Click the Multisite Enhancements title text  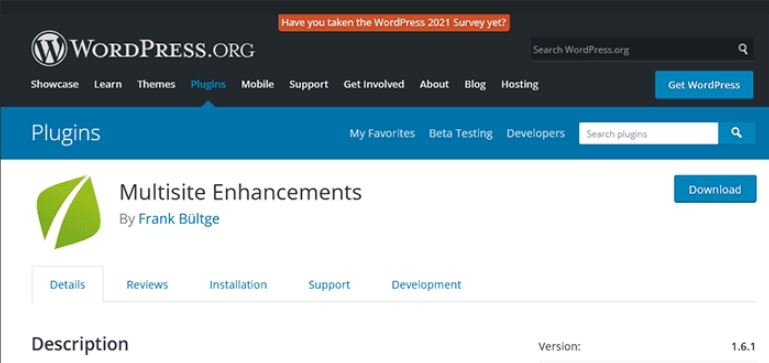coord(240,192)
